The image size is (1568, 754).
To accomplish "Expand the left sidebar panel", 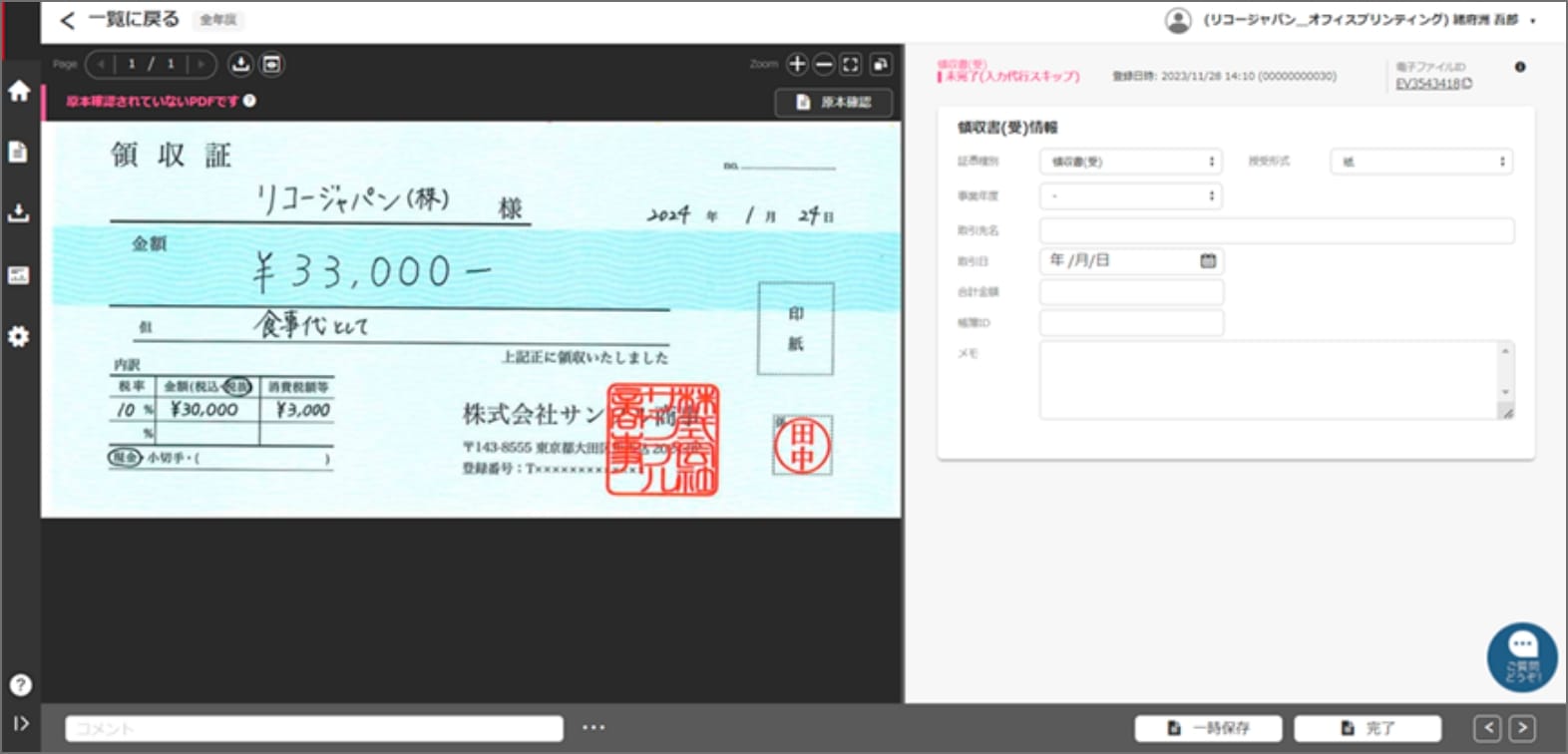I will pos(20,724).
